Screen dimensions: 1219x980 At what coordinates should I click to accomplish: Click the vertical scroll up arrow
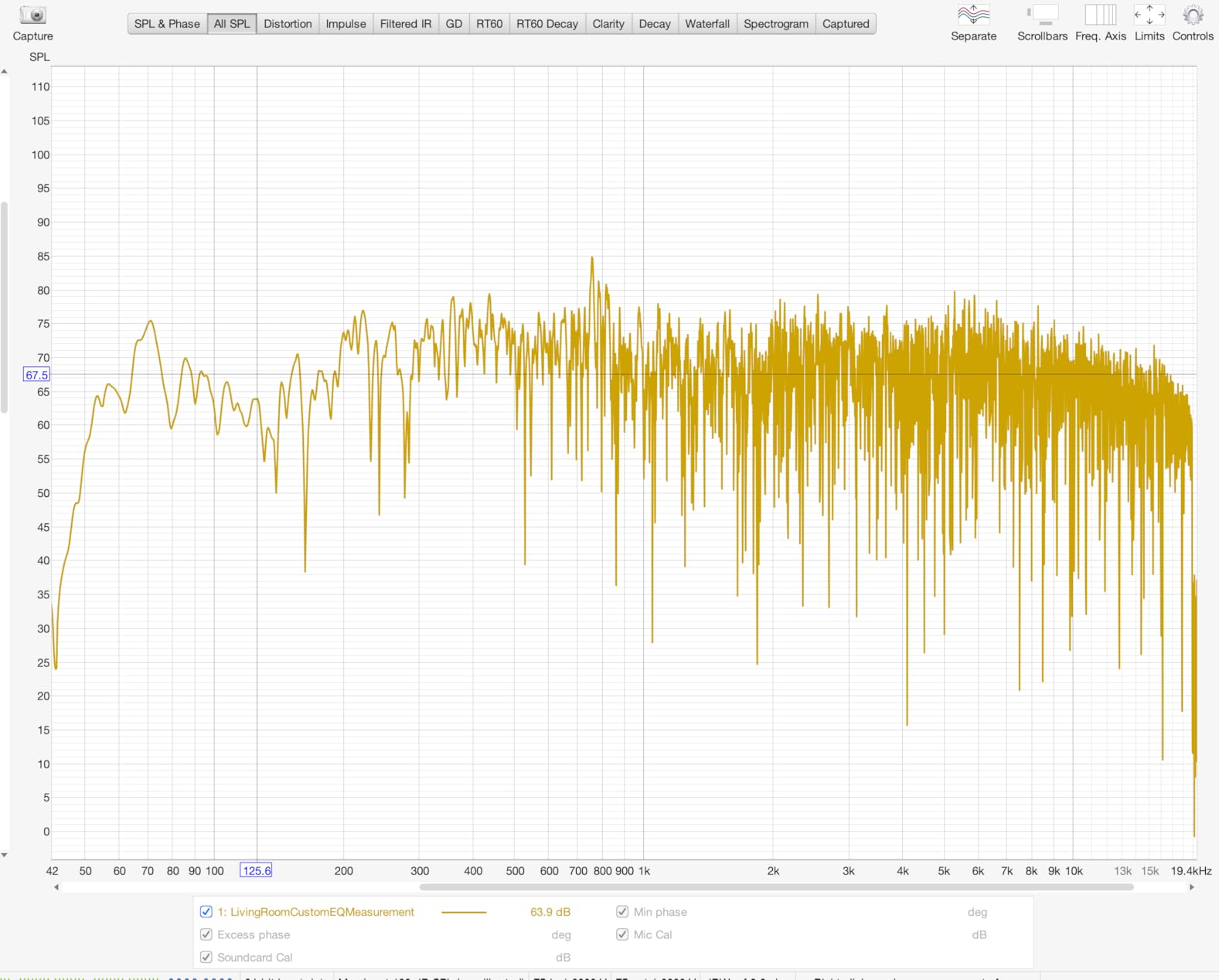point(5,71)
